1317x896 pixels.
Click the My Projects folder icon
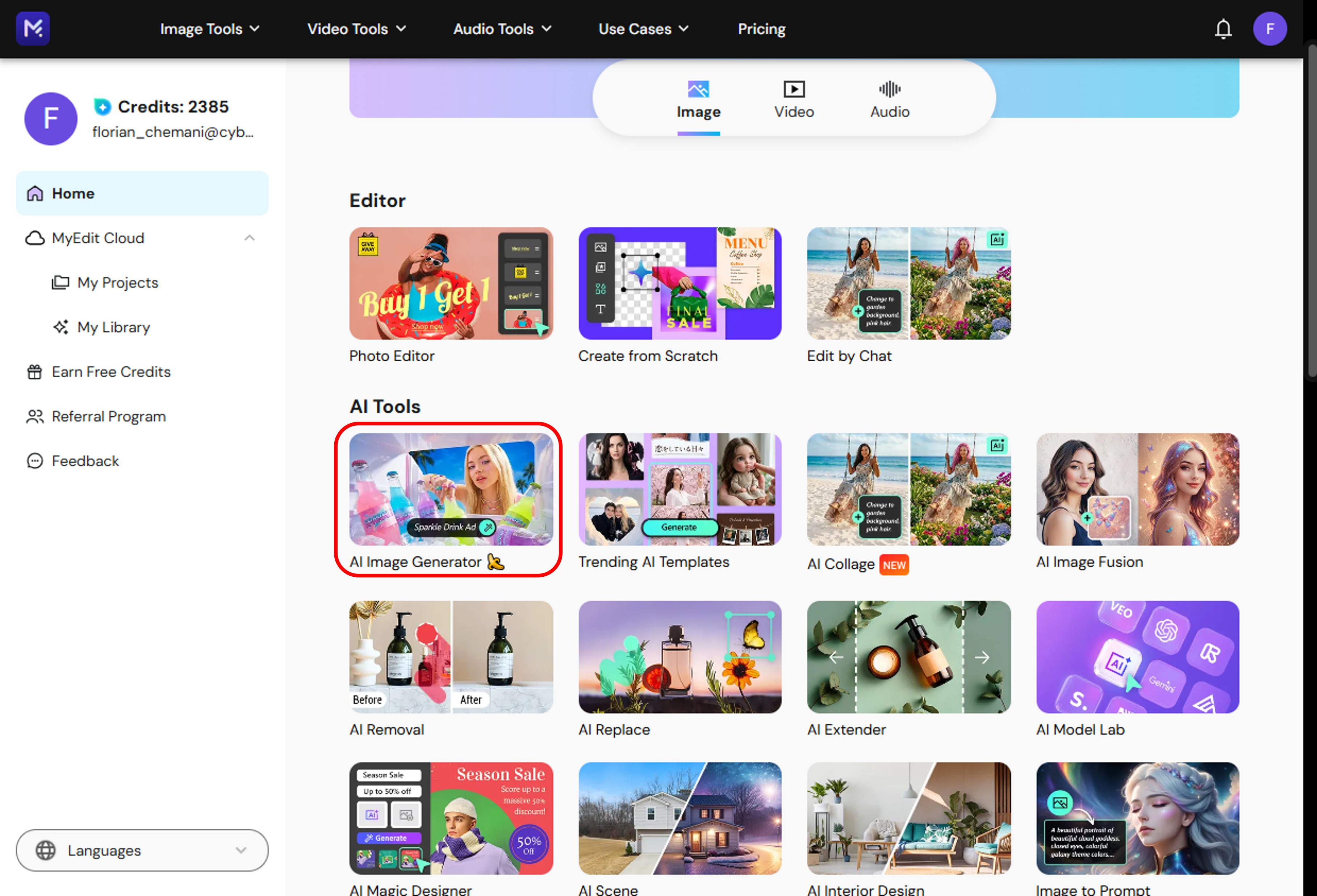tap(61, 282)
